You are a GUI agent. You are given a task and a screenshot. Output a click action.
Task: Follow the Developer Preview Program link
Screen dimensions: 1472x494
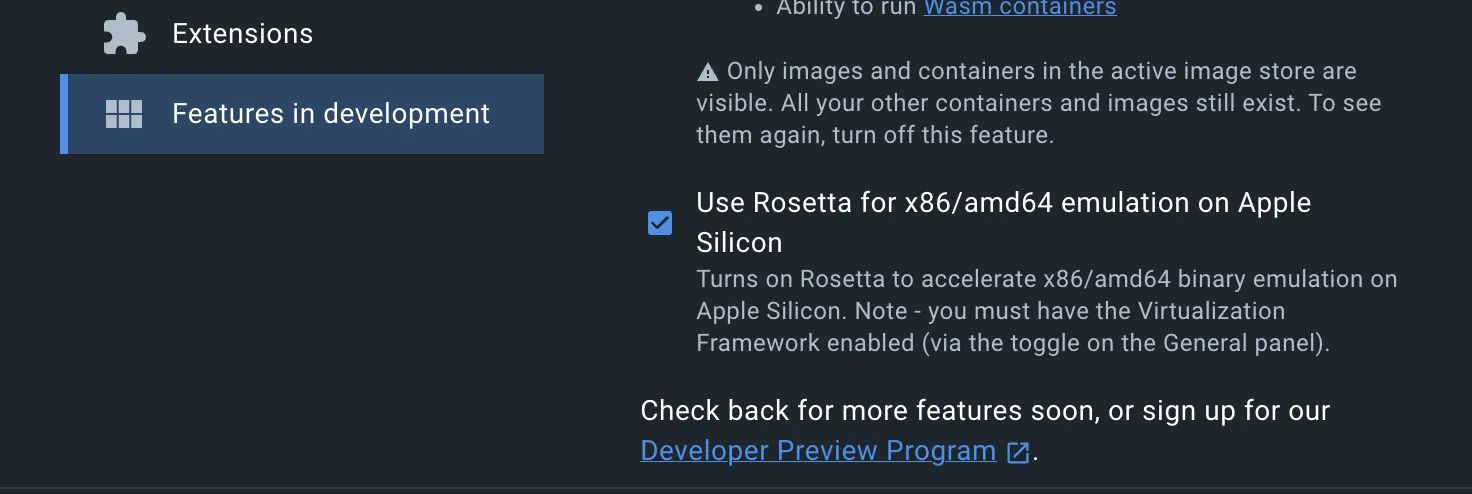pos(818,451)
